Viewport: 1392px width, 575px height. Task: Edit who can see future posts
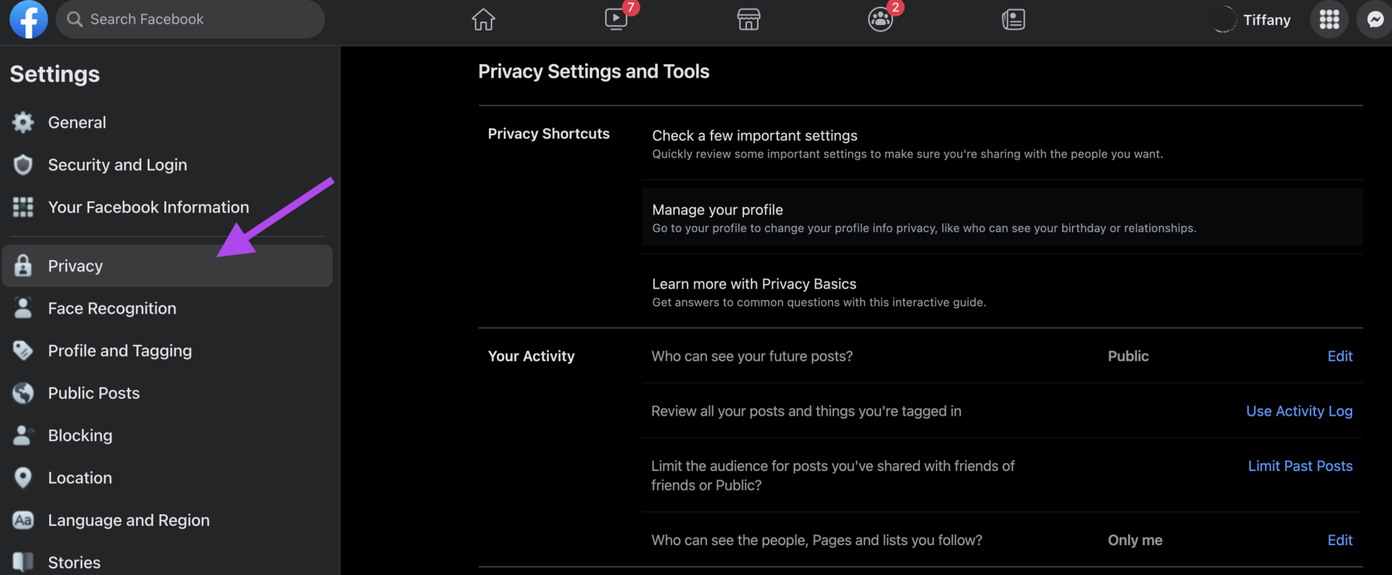click(x=1340, y=356)
